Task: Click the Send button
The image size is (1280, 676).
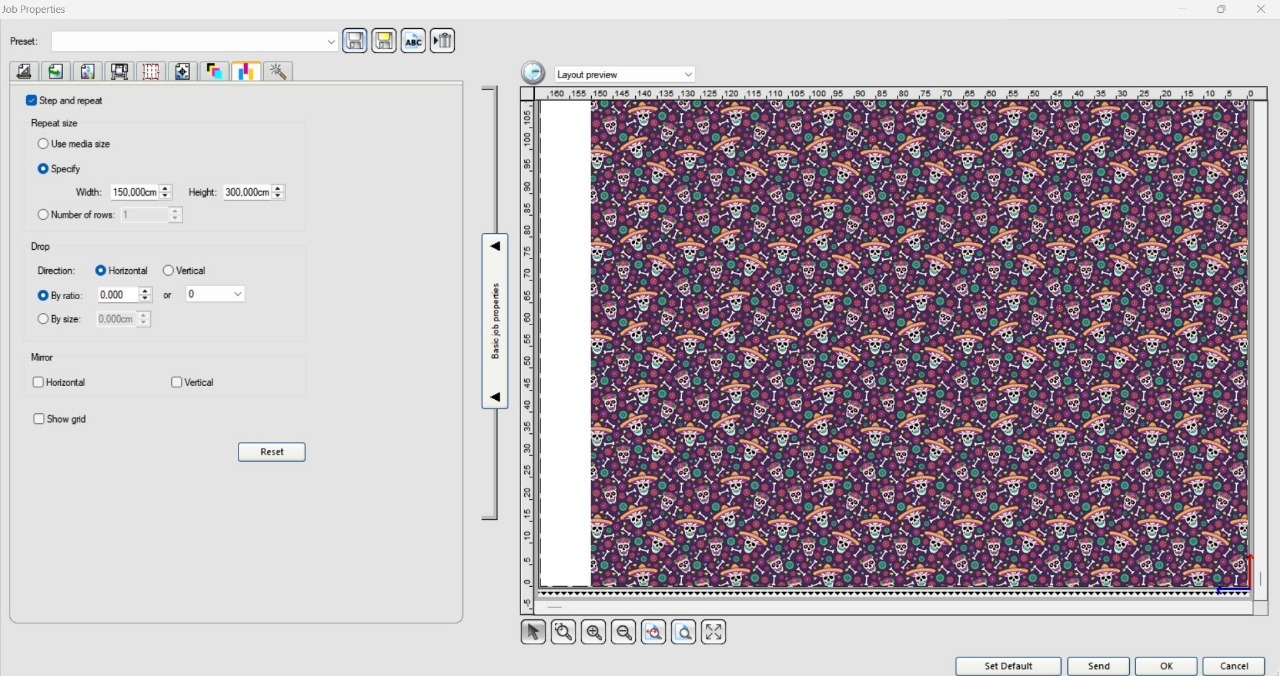Action: 1099,666
